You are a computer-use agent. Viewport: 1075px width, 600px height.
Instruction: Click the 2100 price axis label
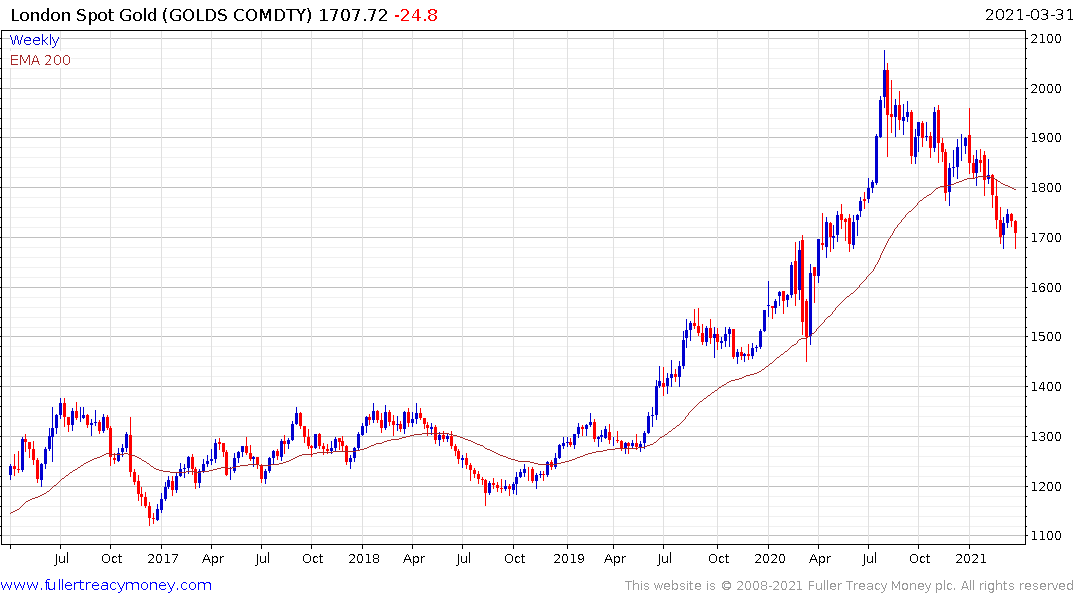(1046, 38)
